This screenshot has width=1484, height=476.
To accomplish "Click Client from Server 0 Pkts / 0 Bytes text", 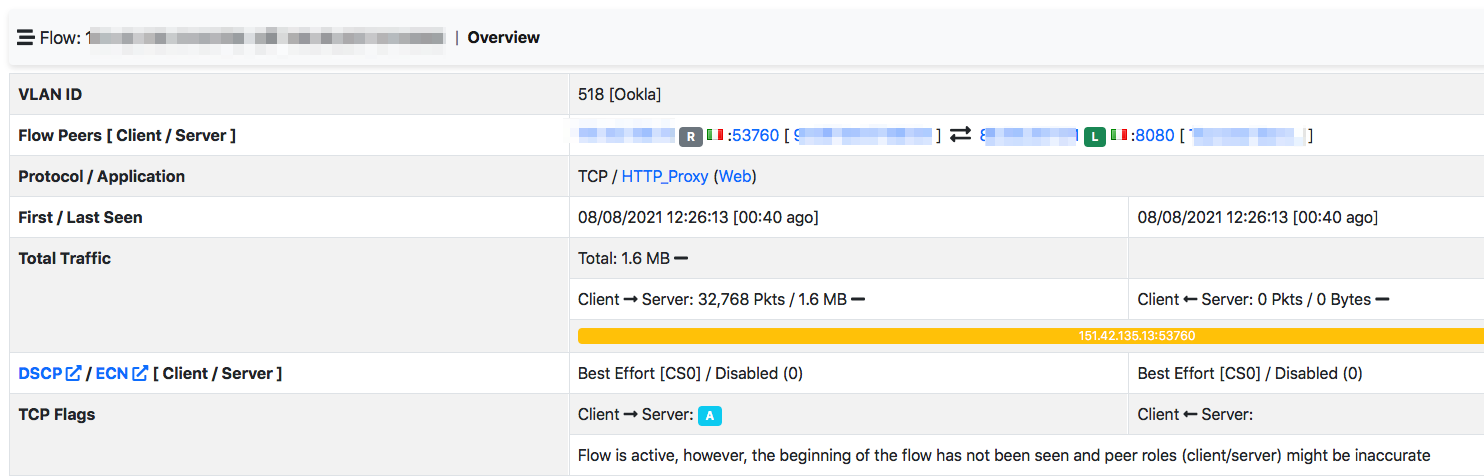I will (x=1255, y=299).
